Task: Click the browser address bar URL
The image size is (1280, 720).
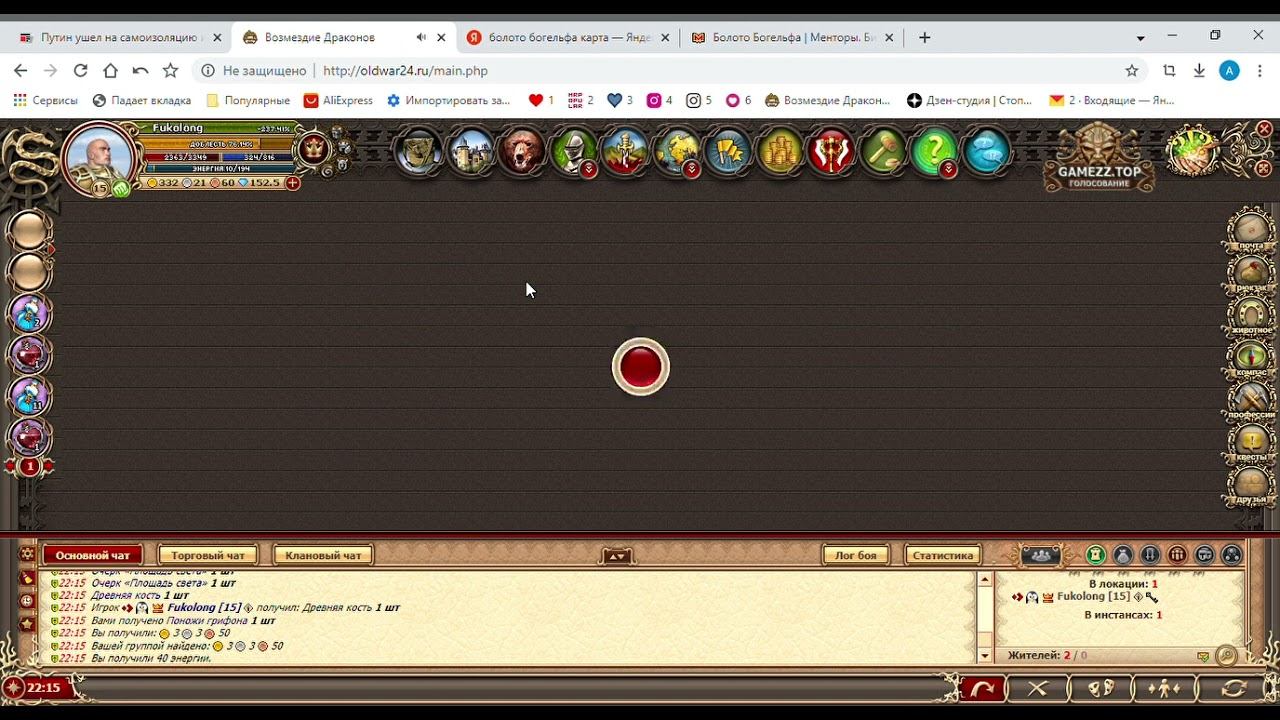Action: [x=405, y=71]
